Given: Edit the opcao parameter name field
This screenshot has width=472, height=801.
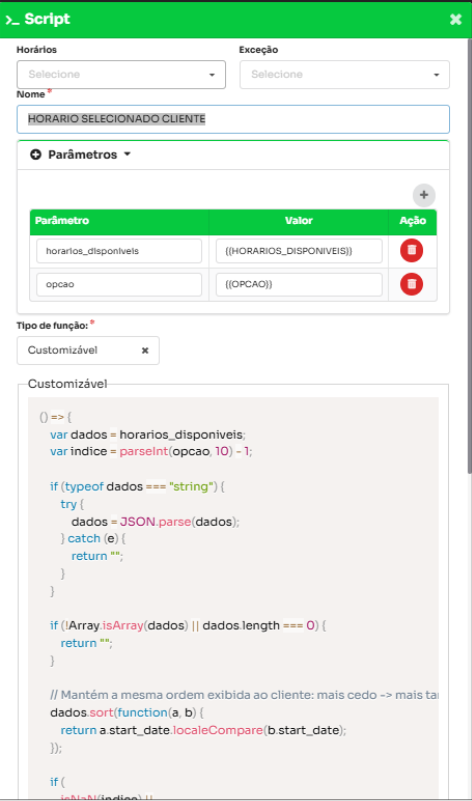Looking at the screenshot, I should (119, 285).
